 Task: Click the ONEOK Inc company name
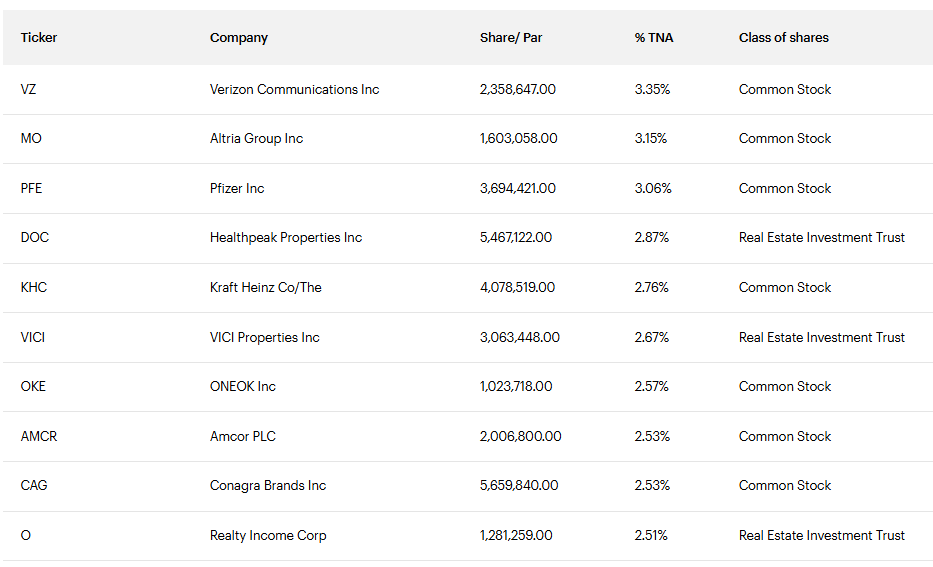[x=243, y=386]
